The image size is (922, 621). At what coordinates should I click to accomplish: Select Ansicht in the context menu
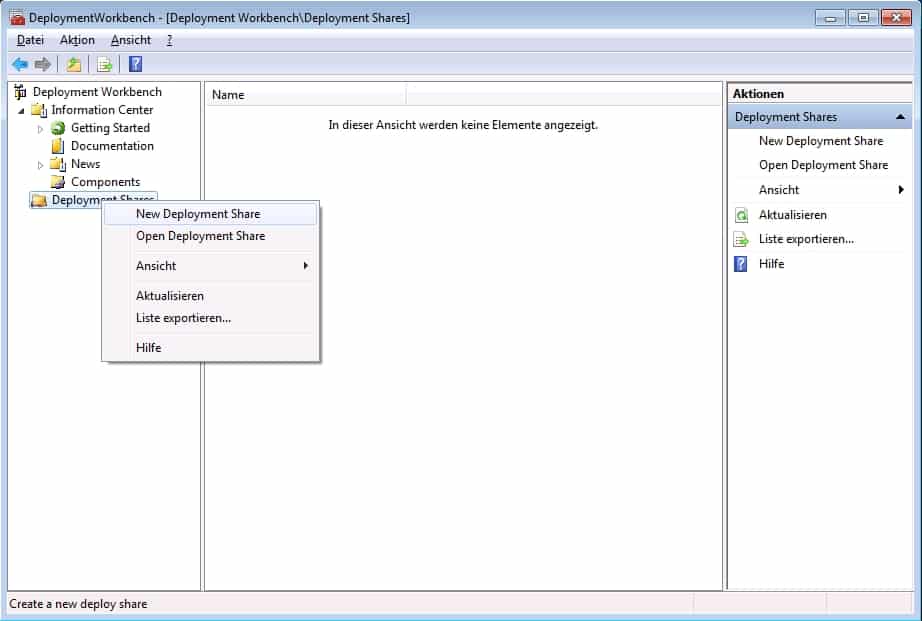[x=211, y=266]
